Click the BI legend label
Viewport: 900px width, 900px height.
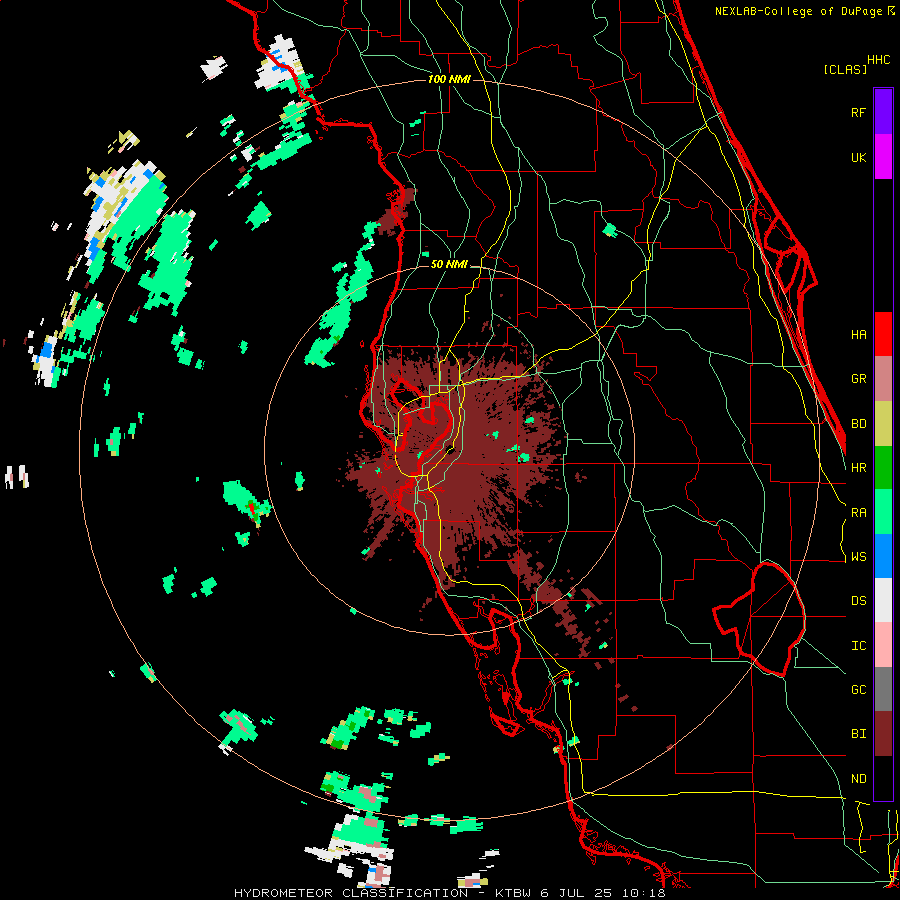858,734
